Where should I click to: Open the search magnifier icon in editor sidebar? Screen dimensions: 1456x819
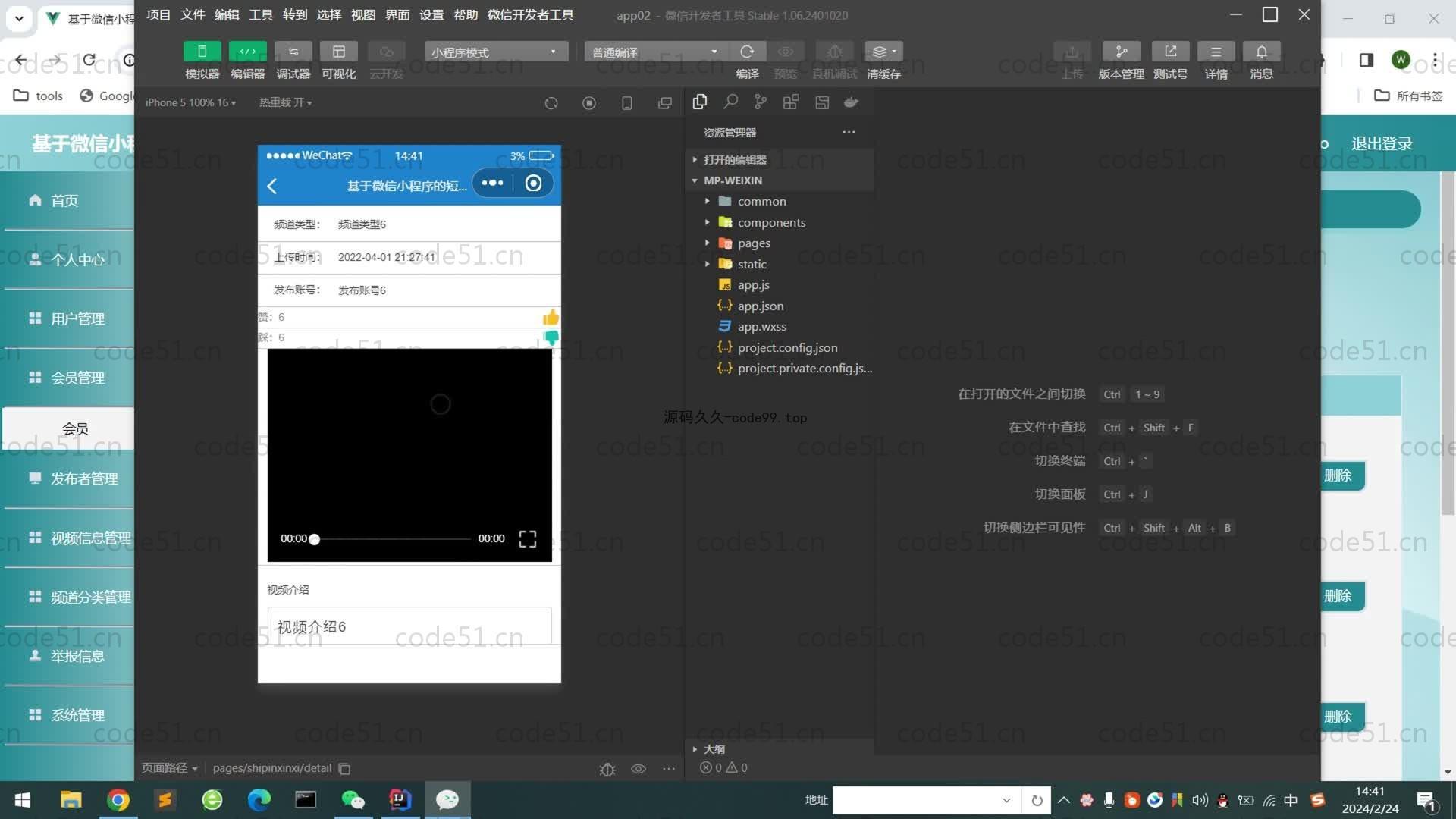730,102
